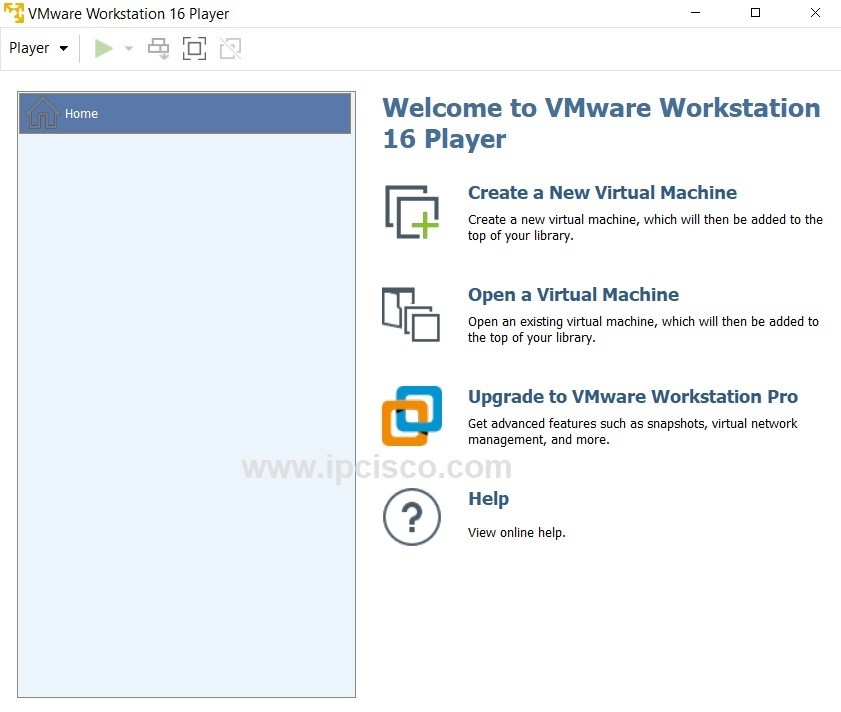This screenshot has width=841, height=712.
Task: Select the Home icon in the sidebar
Action: click(42, 113)
